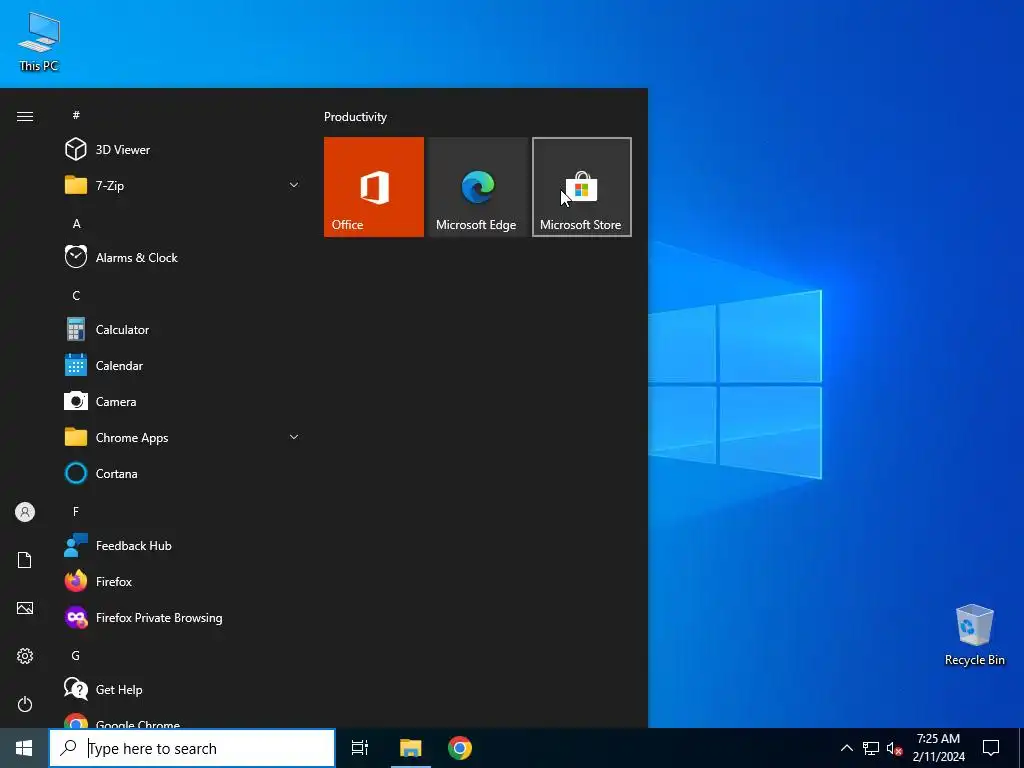The image size is (1024, 768).
Task: Launch Firefox from the Start menu
Action: (183, 581)
